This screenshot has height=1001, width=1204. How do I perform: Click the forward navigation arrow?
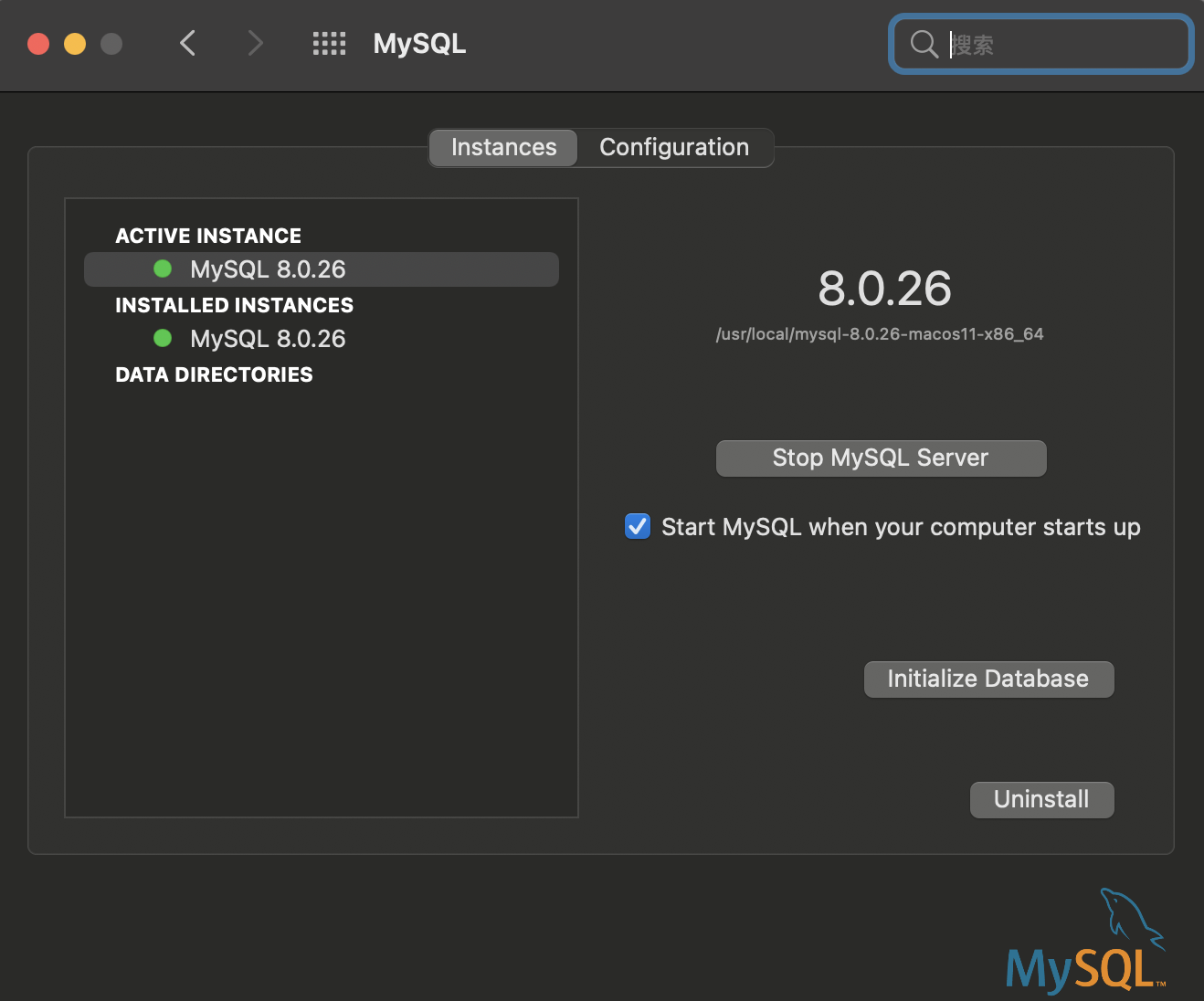[x=254, y=43]
